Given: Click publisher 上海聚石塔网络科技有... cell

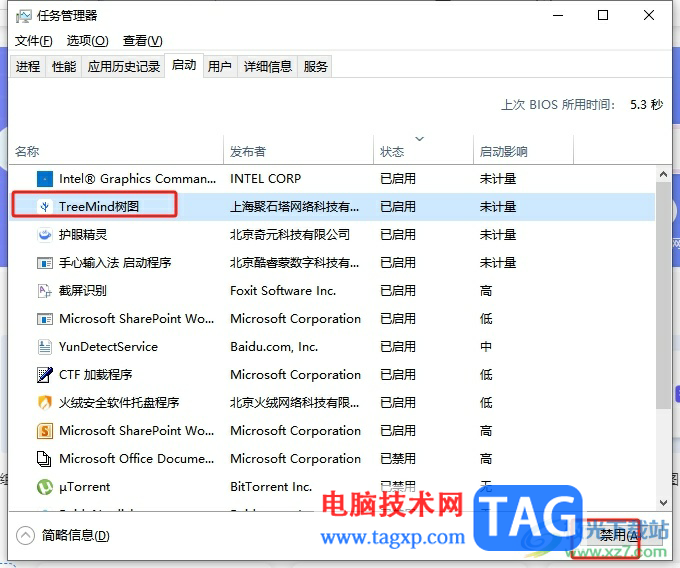Looking at the screenshot, I should 294,207.
